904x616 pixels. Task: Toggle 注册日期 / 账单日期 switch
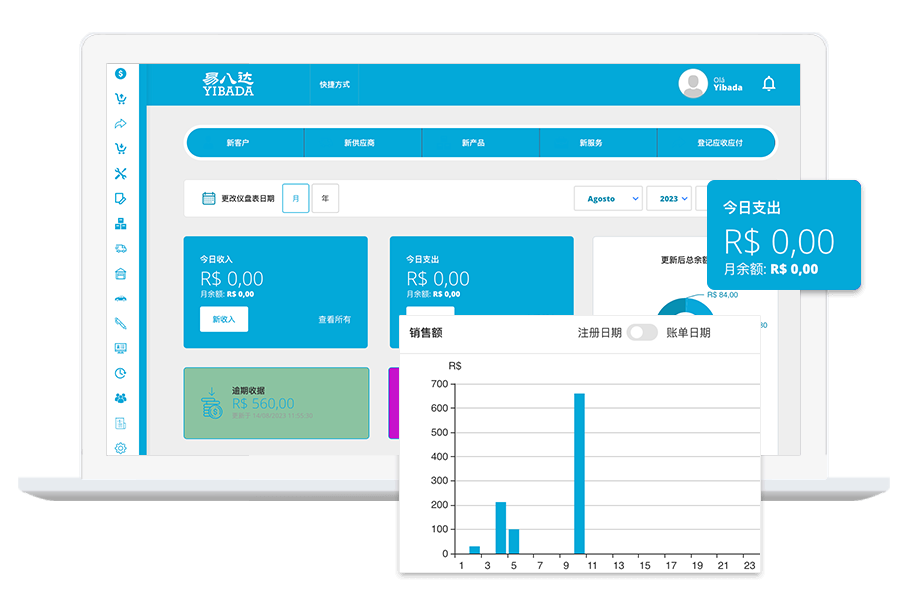click(x=642, y=333)
